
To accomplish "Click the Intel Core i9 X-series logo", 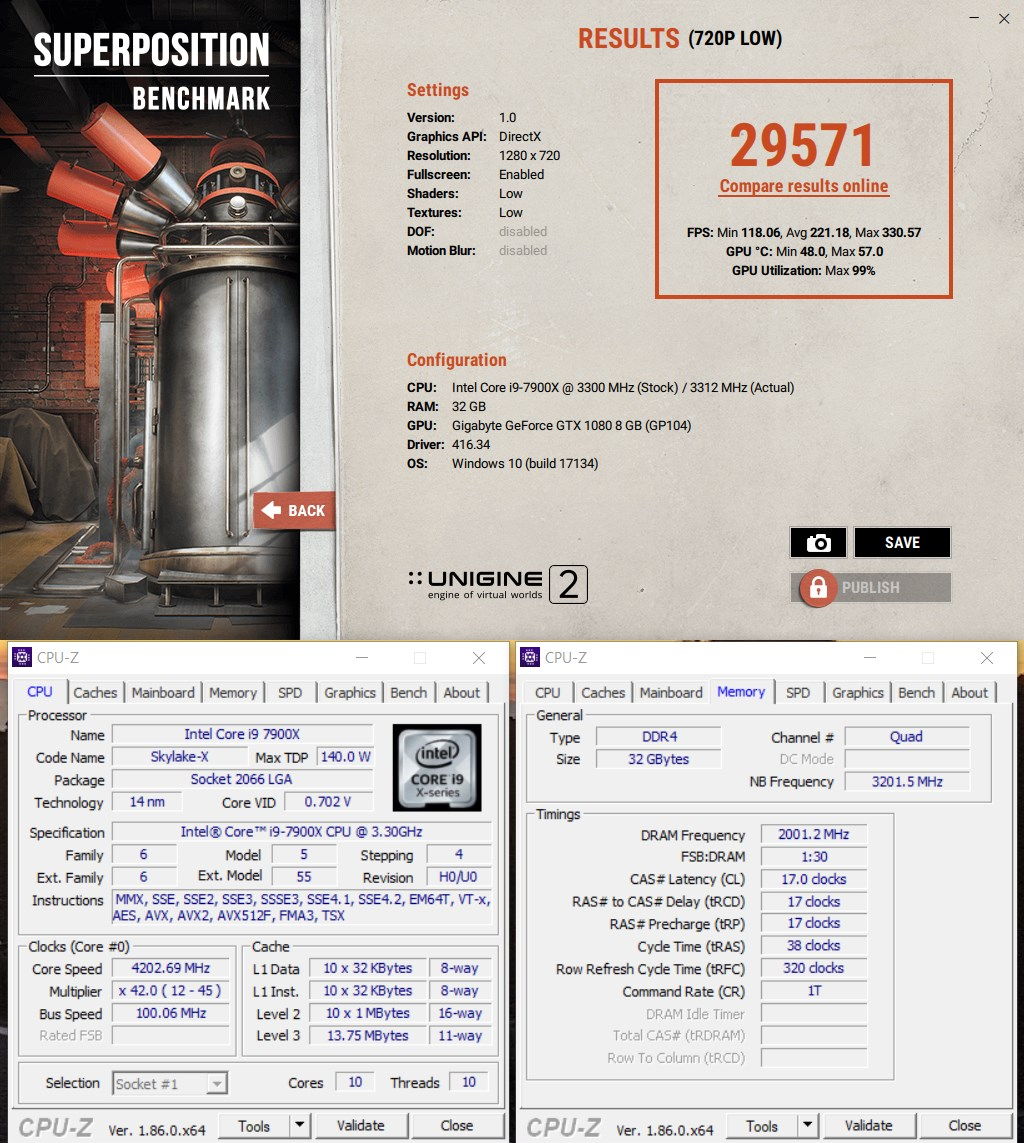I will click(x=437, y=768).
